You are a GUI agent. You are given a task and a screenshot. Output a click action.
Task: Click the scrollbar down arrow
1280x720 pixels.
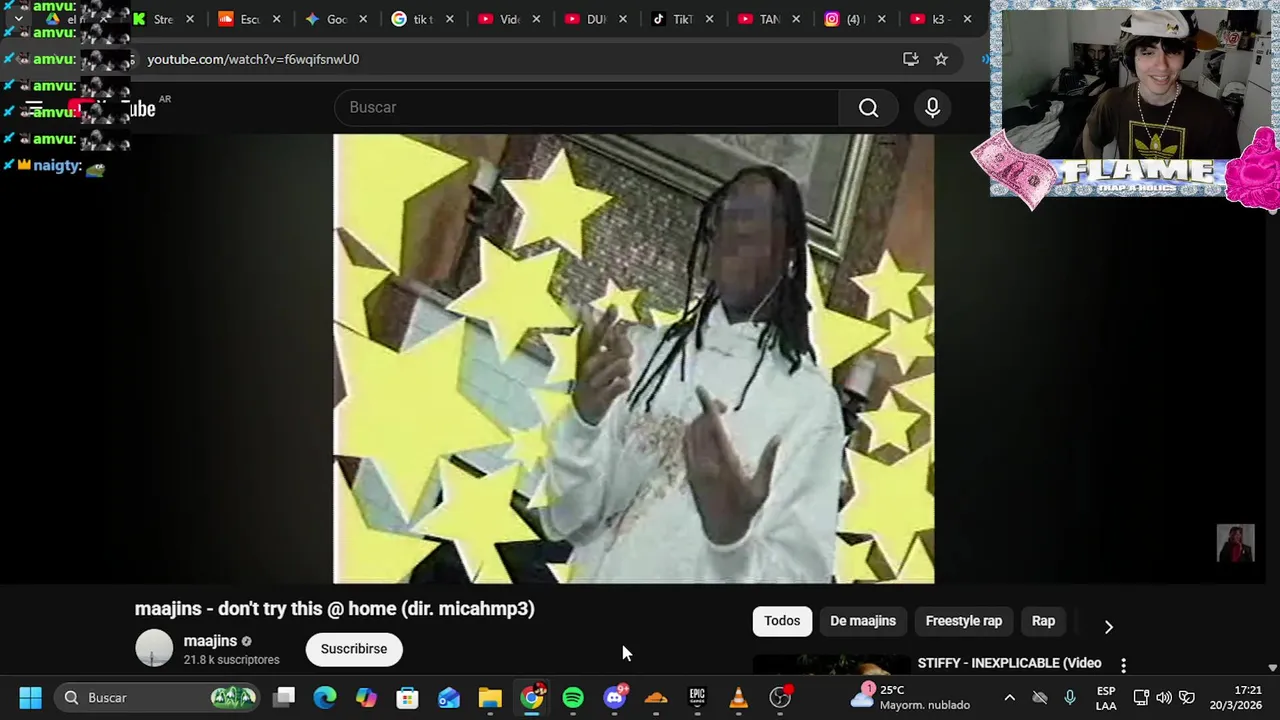click(1272, 668)
